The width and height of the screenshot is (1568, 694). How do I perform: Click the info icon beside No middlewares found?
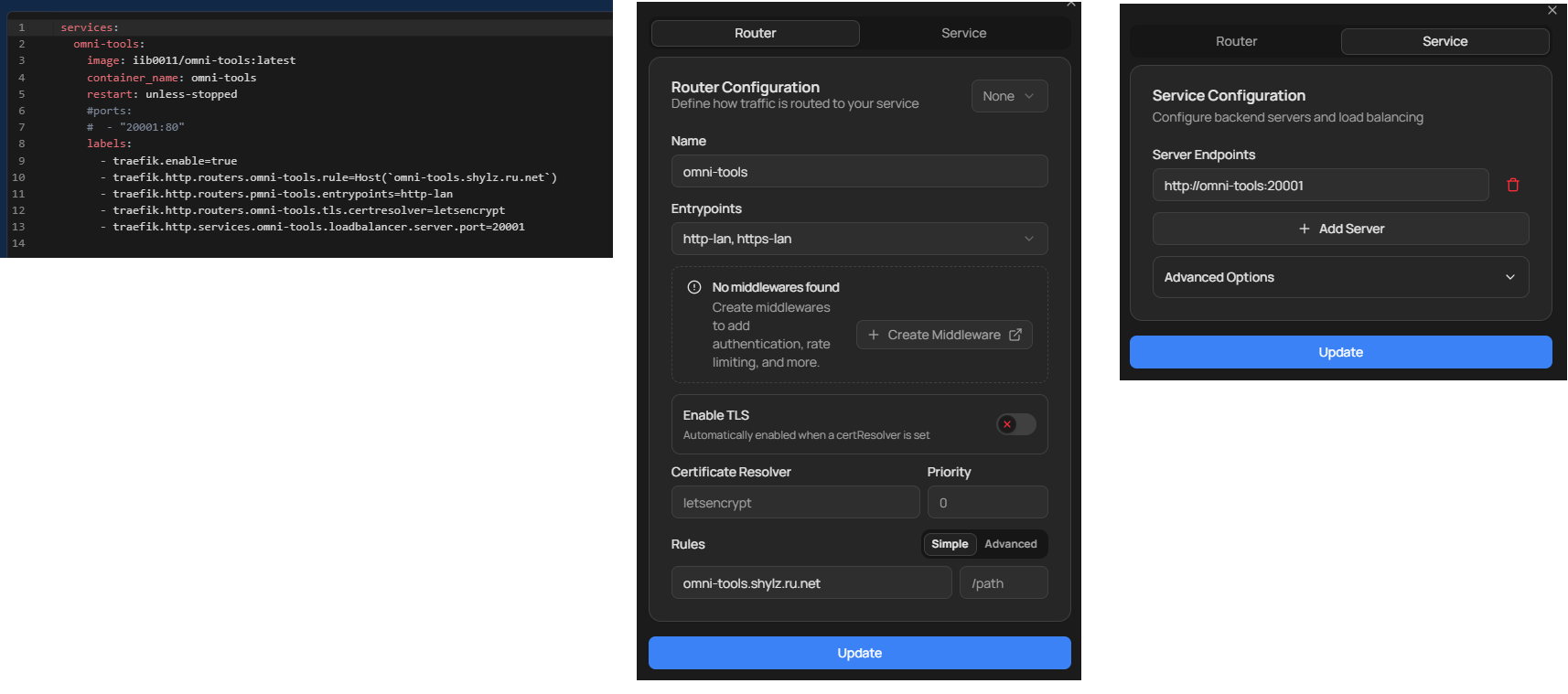coord(694,287)
